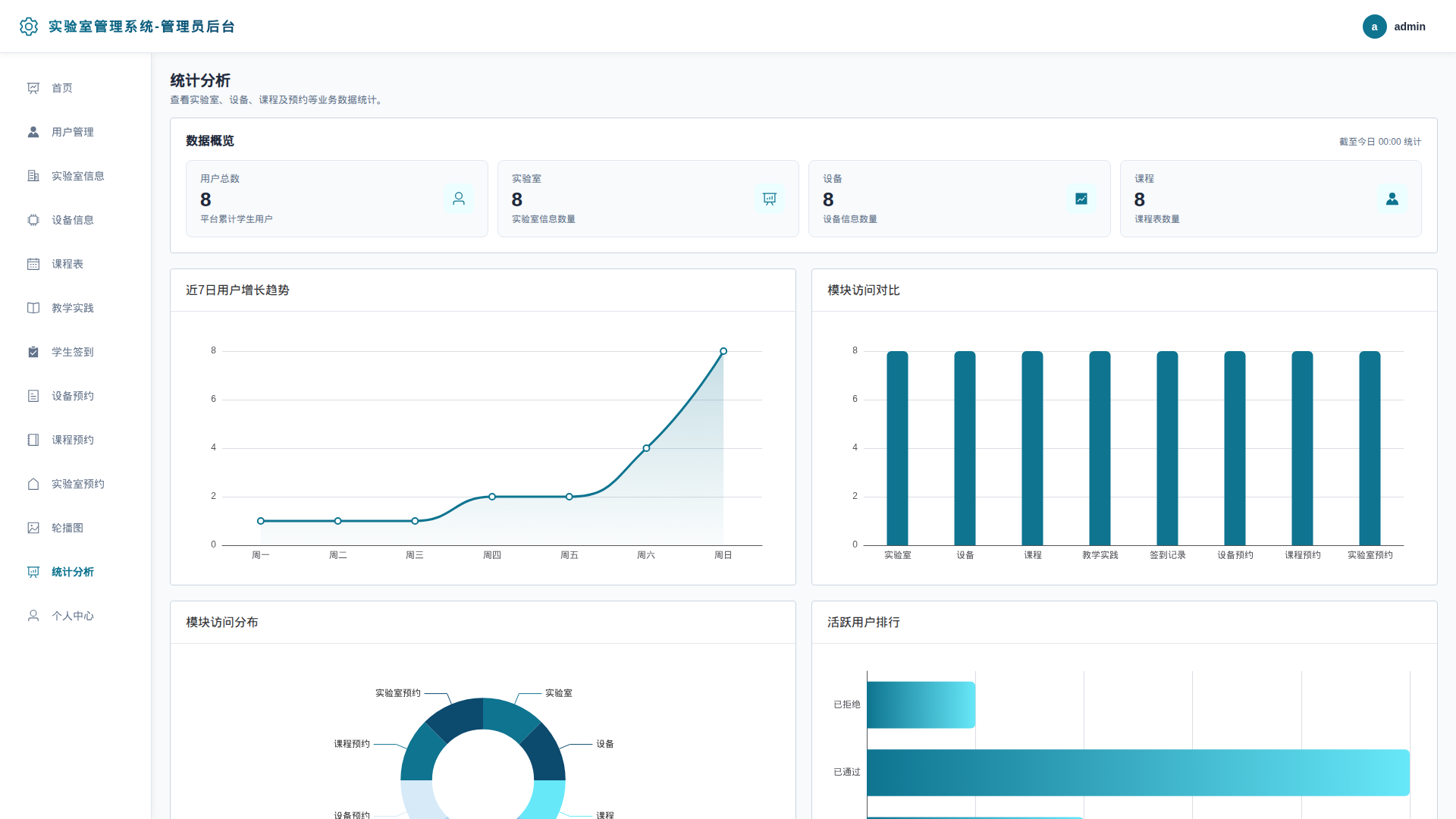This screenshot has height=819, width=1456.
Task: Click the 课程预约 label on donut chart
Action: pos(352,744)
